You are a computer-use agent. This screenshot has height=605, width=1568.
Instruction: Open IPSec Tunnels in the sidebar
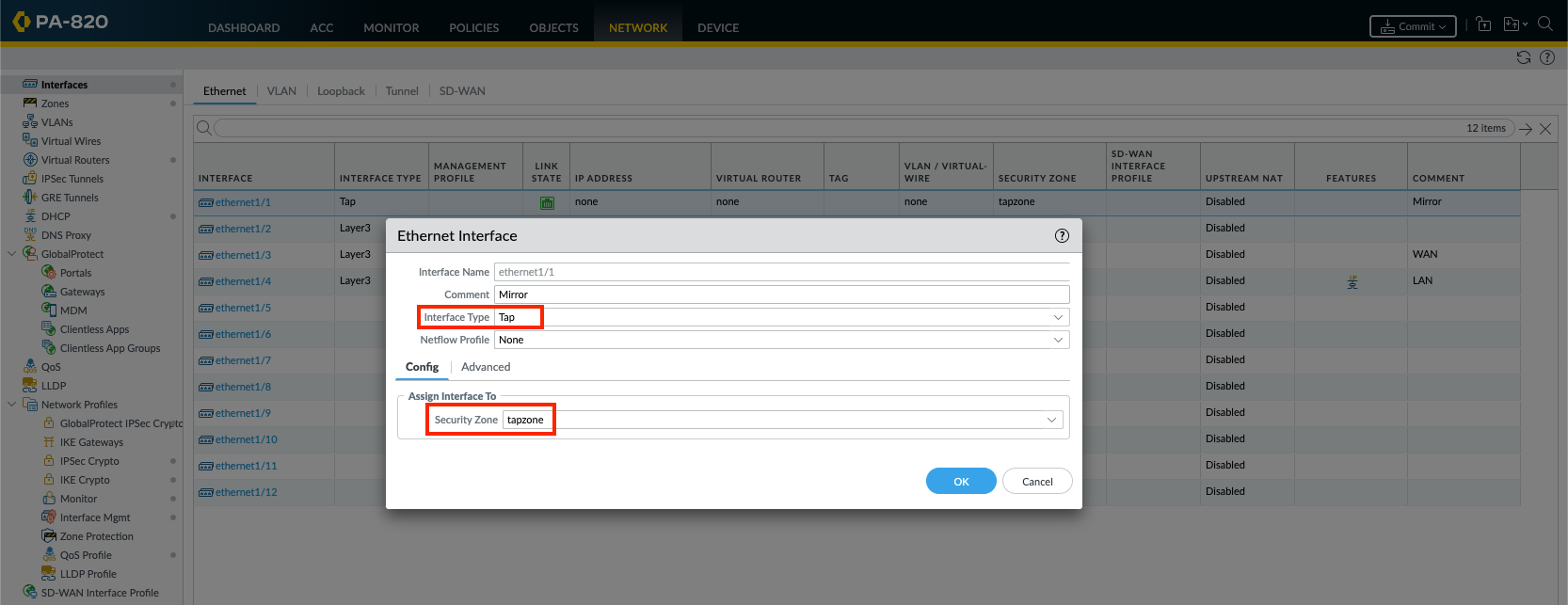tap(72, 179)
